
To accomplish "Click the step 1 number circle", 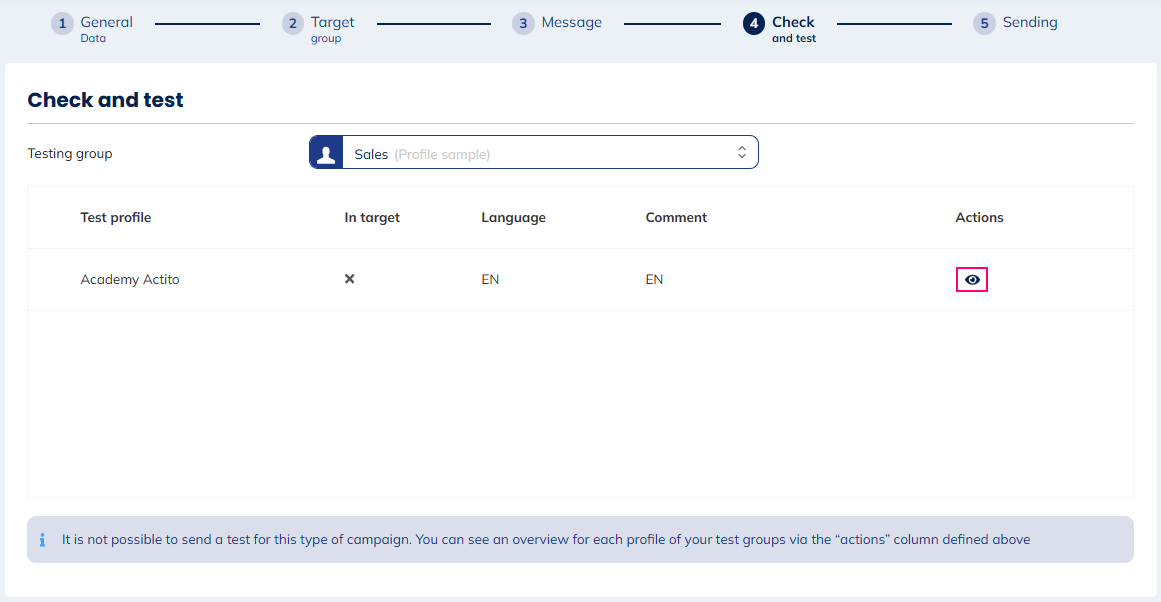I will pyautogui.click(x=63, y=24).
